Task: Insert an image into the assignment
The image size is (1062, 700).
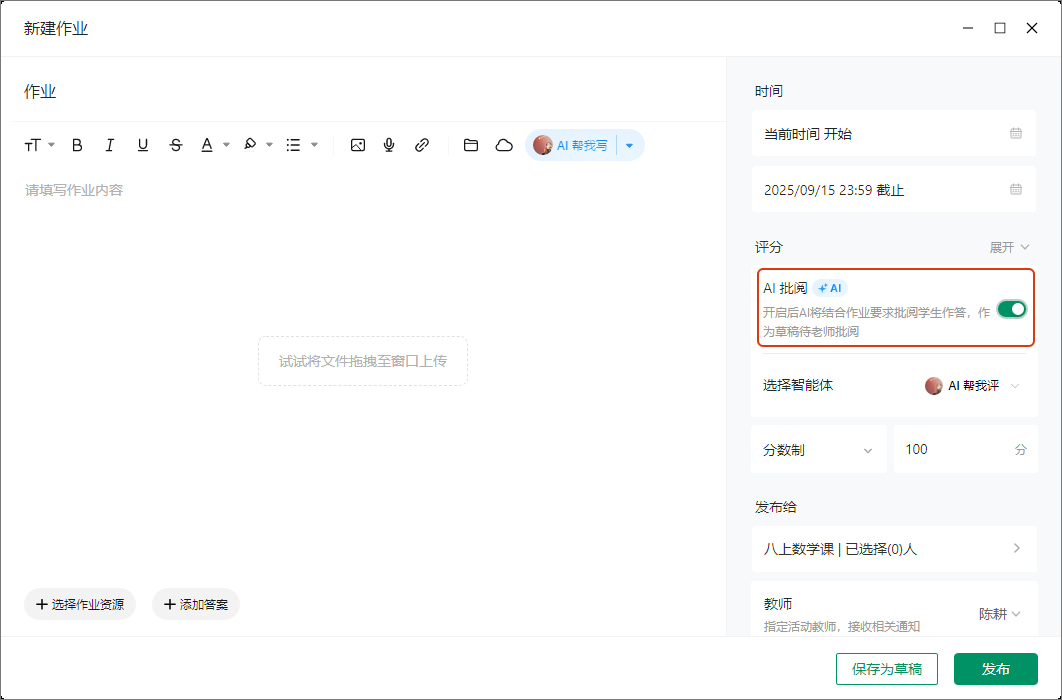Action: click(358, 145)
